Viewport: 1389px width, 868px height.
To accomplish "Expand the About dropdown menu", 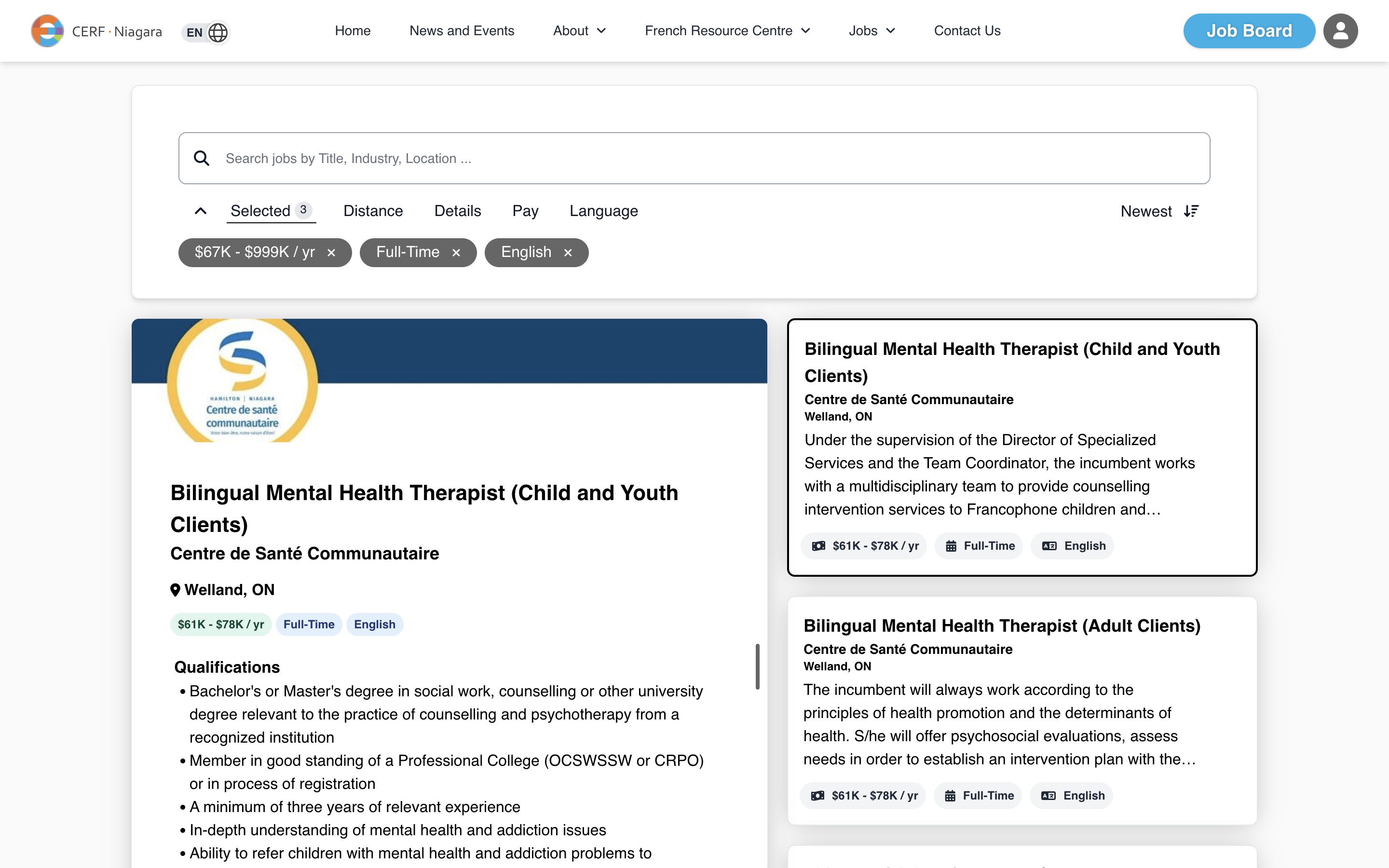I will 579,31.
